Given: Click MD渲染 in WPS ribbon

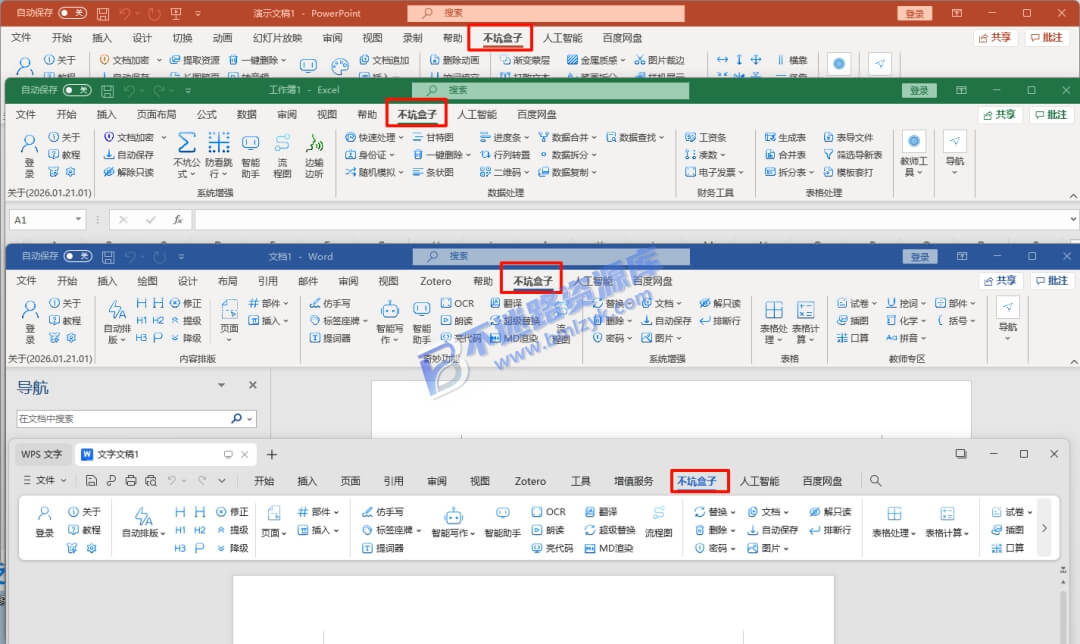Looking at the screenshot, I should (609, 548).
